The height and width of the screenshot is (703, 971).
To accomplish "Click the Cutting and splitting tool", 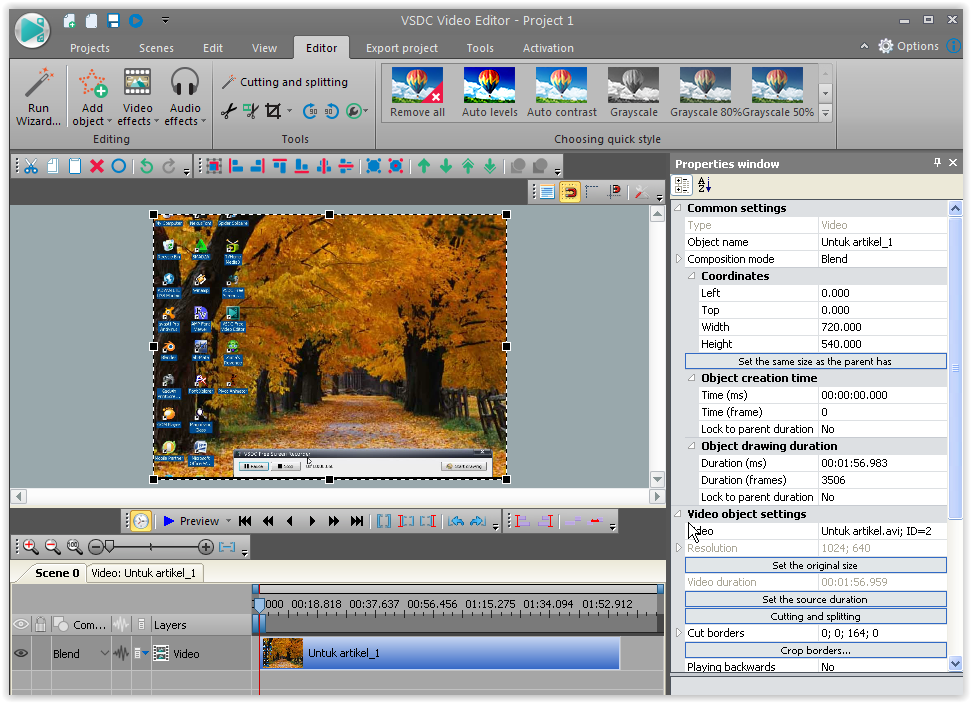I will (285, 82).
